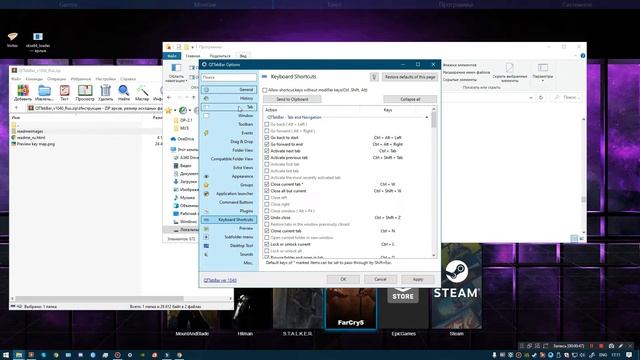Click the notification center icon in system tray
This screenshot has height=360, width=640.
[x=629, y=355]
